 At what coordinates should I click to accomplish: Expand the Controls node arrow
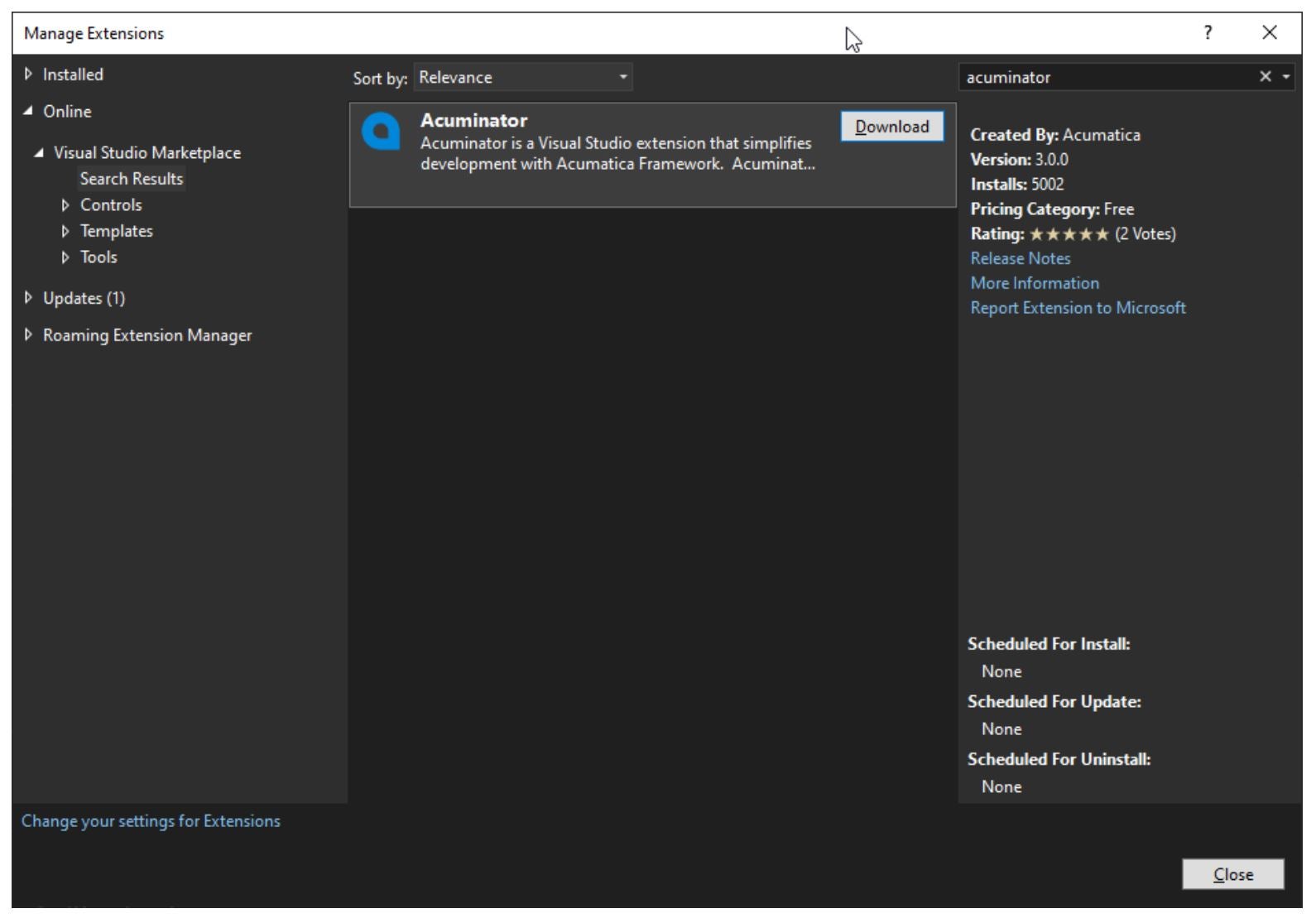click(x=65, y=205)
